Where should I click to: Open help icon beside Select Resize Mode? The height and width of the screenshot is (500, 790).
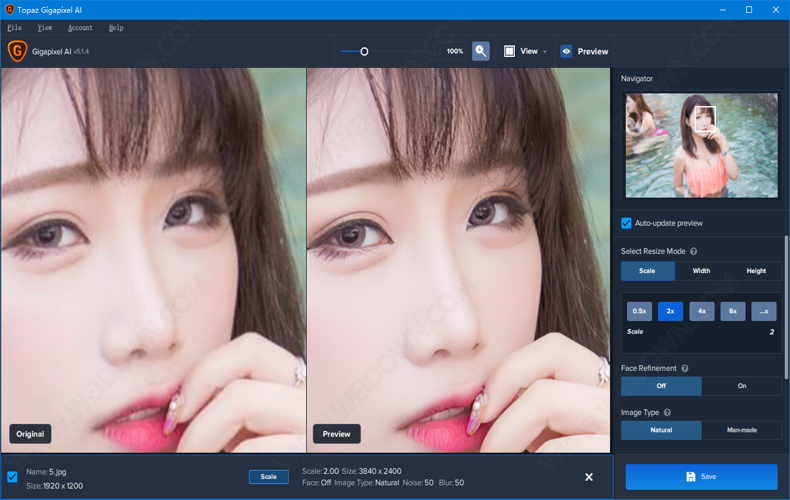pos(693,251)
